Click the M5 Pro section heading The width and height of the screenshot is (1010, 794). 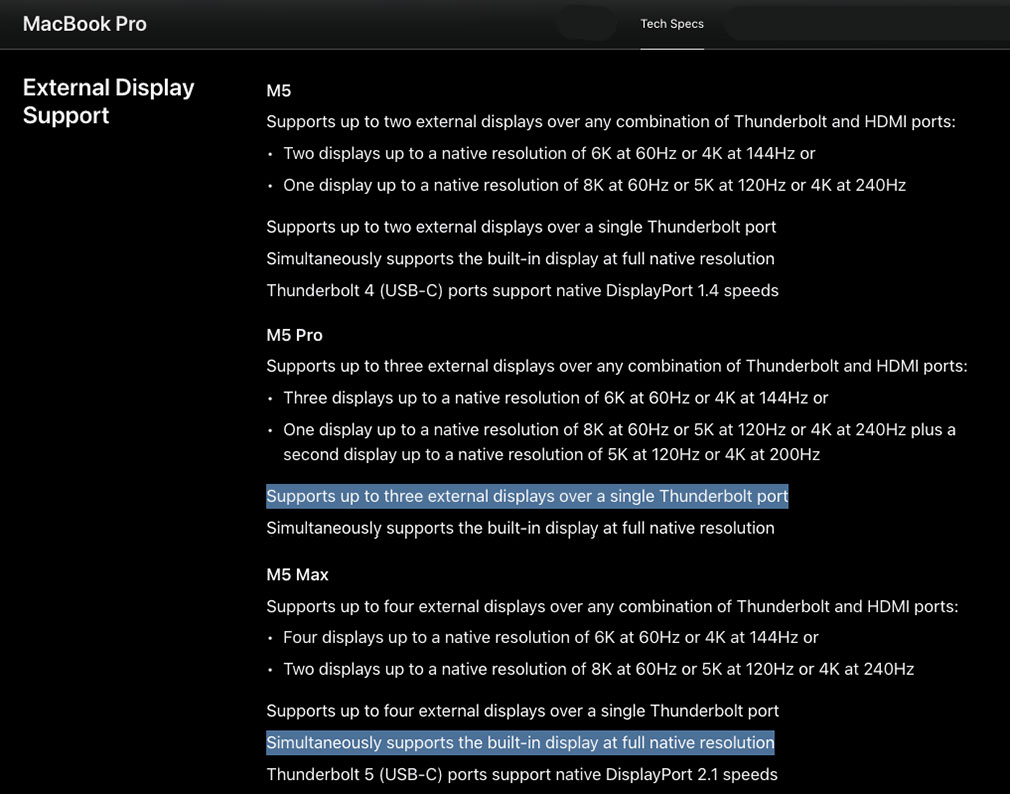(x=294, y=334)
